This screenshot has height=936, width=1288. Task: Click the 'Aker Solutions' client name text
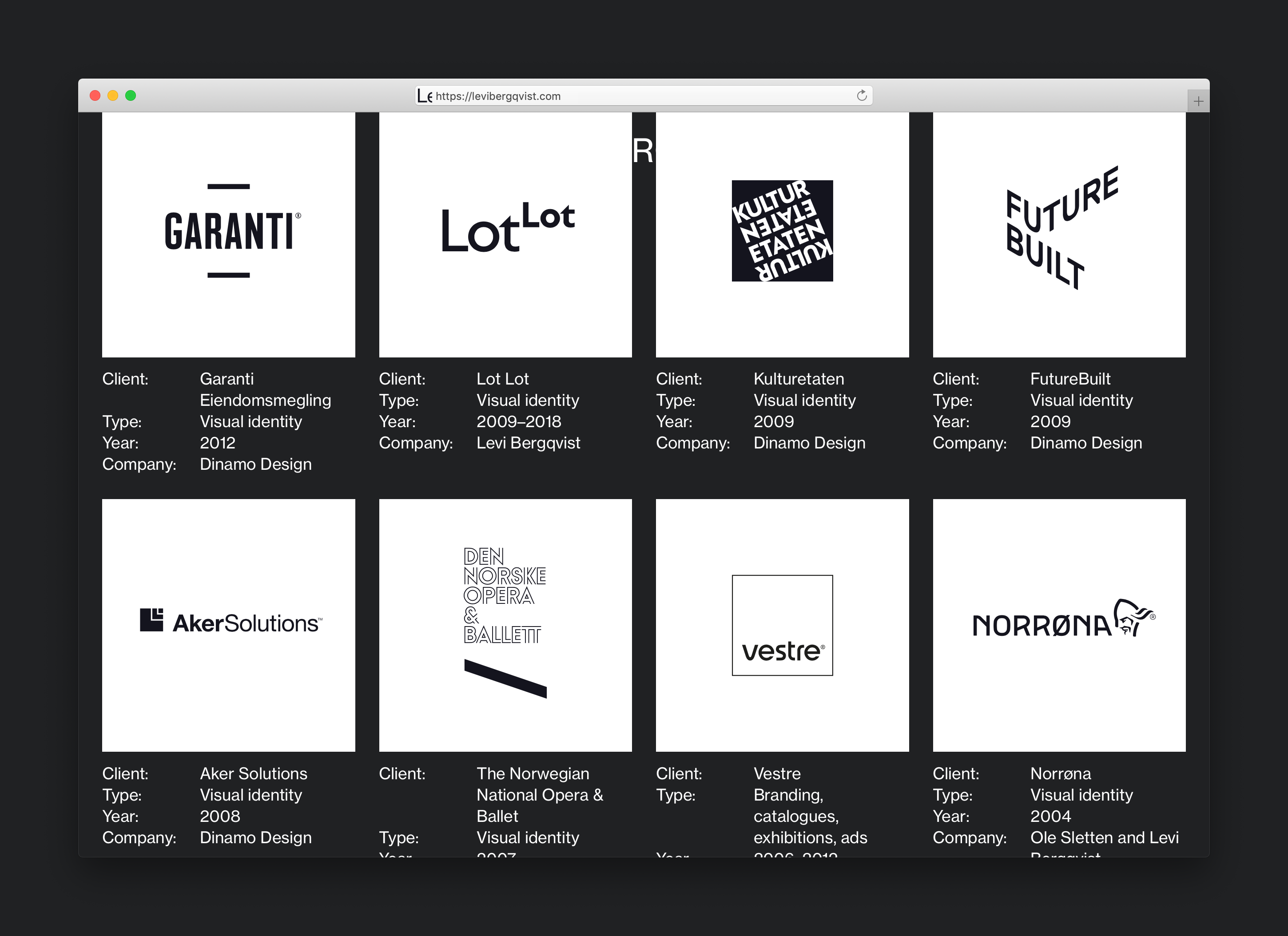253,773
